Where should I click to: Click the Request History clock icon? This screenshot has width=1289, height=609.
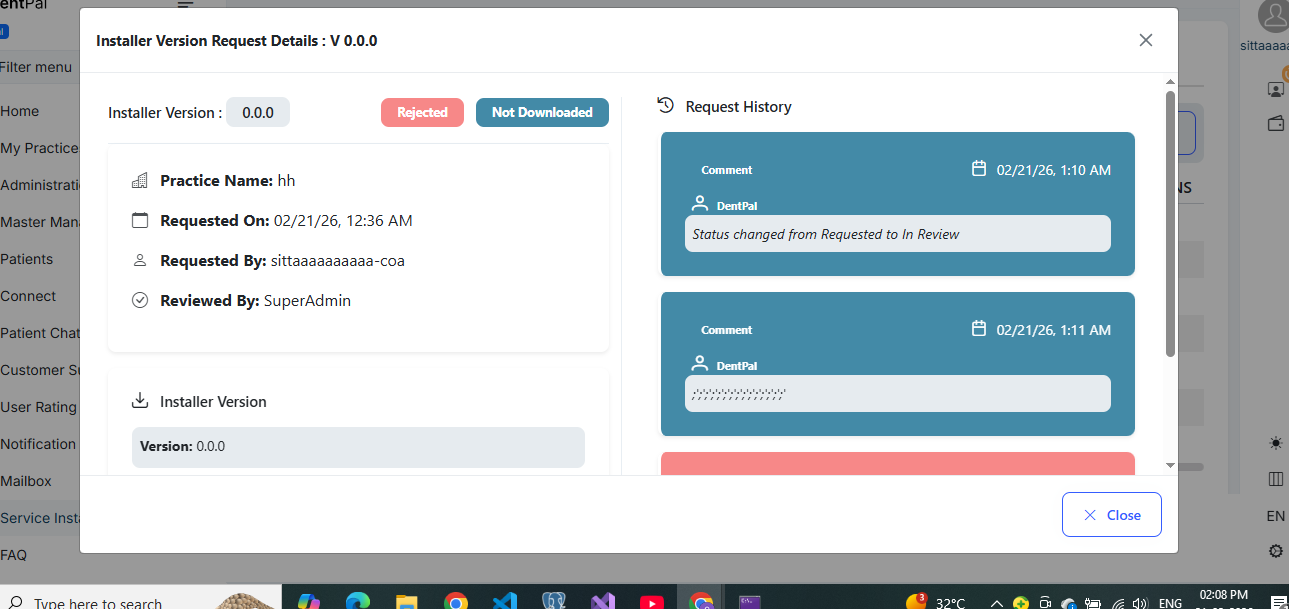pos(665,105)
